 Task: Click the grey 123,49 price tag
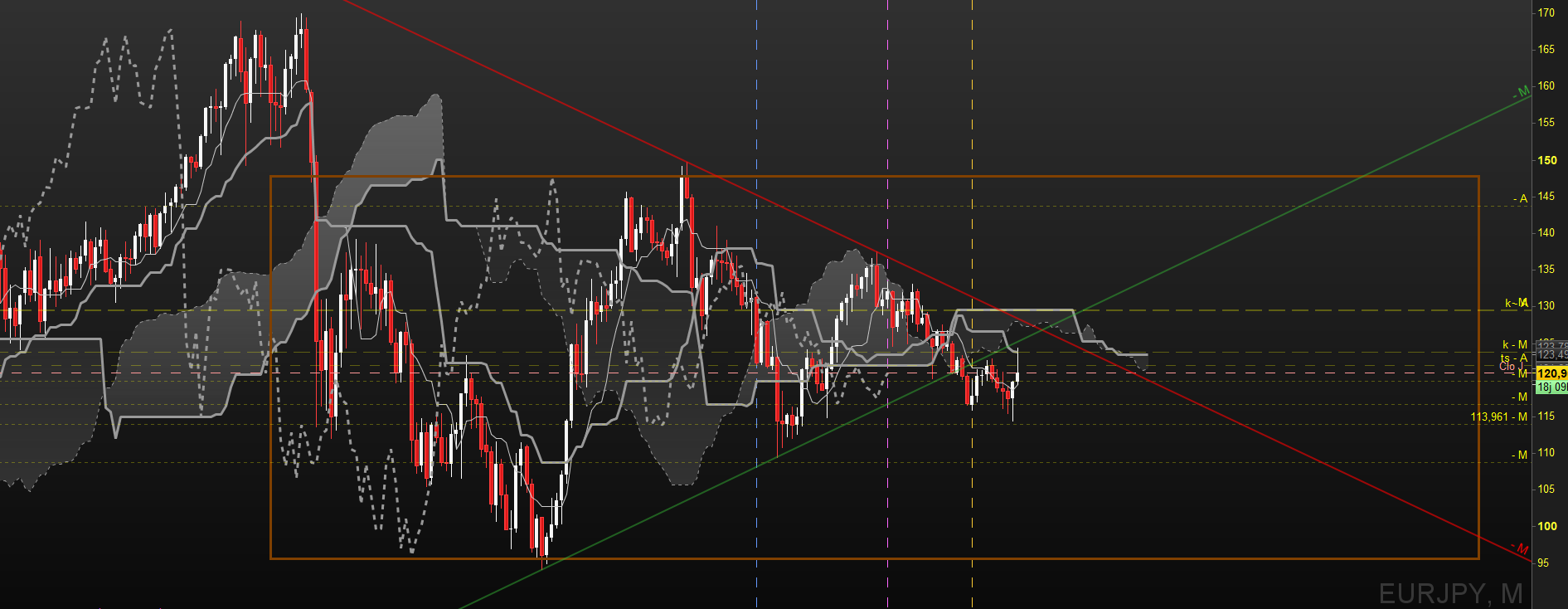click(x=1551, y=354)
